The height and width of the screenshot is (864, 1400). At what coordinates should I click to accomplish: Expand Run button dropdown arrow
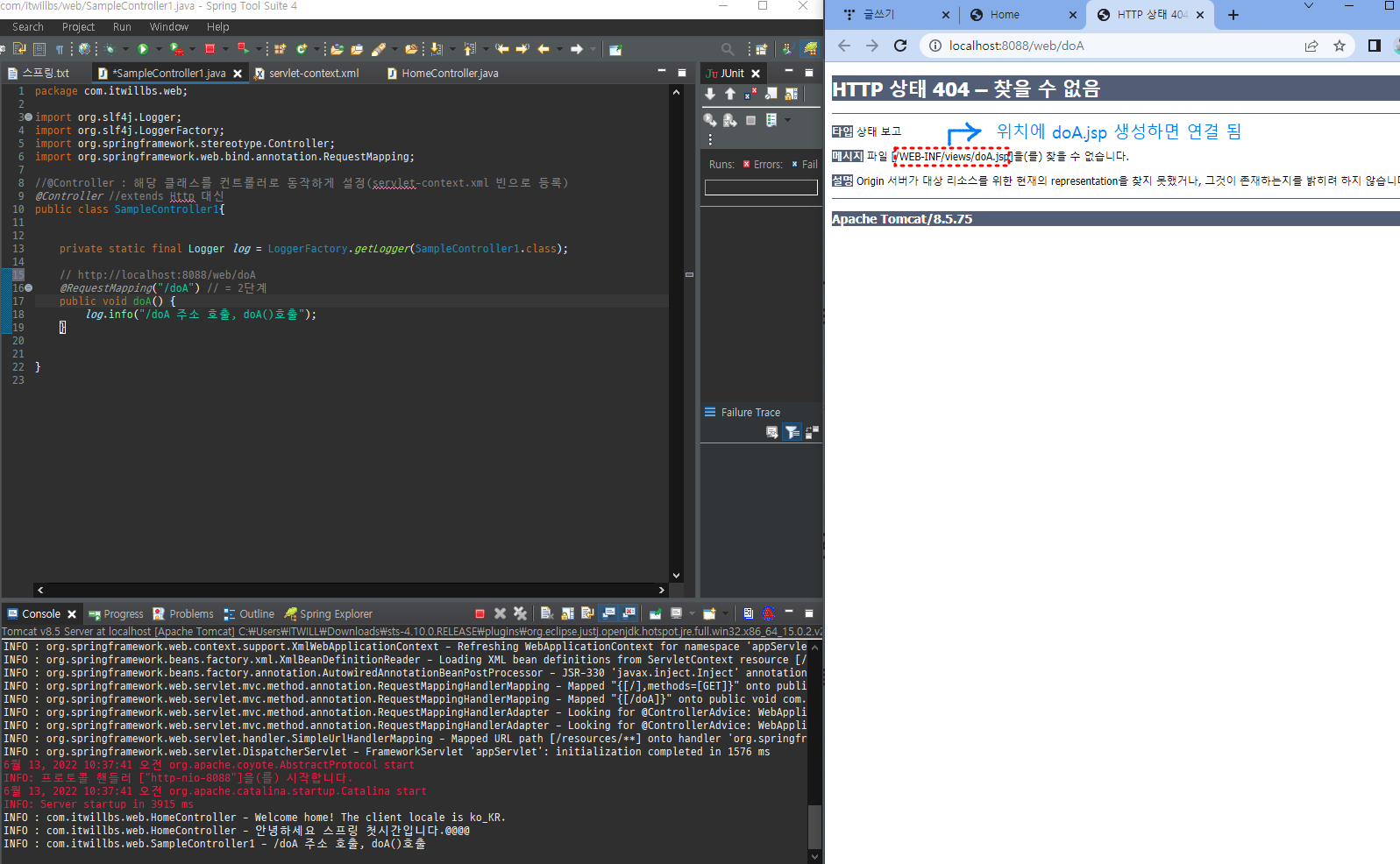pyautogui.click(x=159, y=49)
